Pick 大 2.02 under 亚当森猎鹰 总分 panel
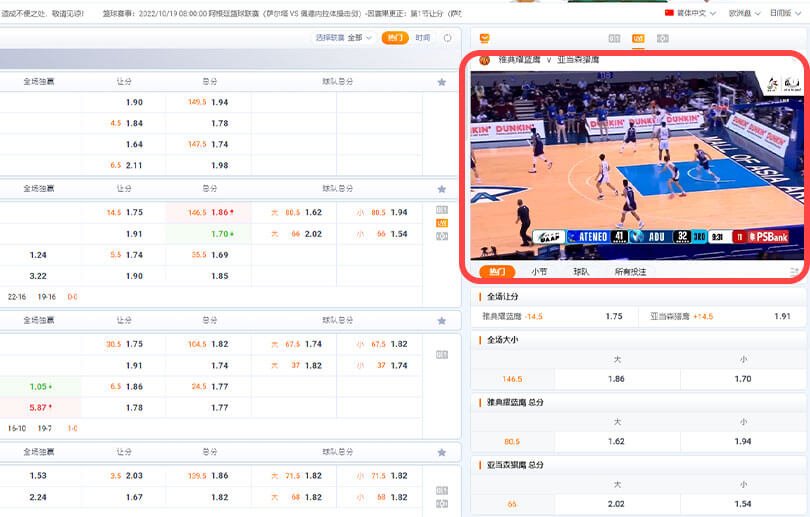Image resolution: width=810 pixels, height=517 pixels. pyautogui.click(x=617, y=504)
